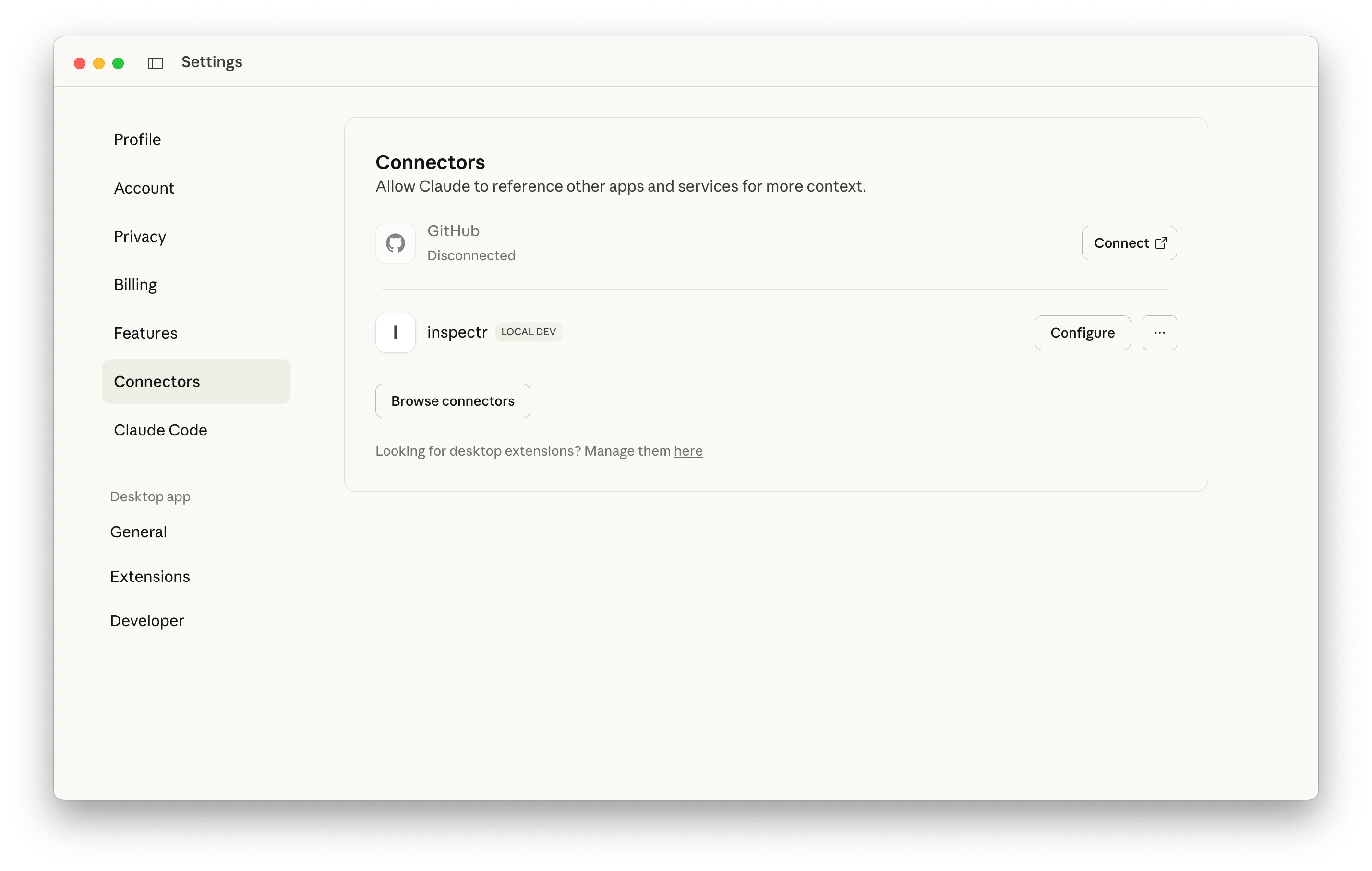The width and height of the screenshot is (1372, 871).
Task: Click the green fullscreen window button
Action: pyautogui.click(x=119, y=63)
